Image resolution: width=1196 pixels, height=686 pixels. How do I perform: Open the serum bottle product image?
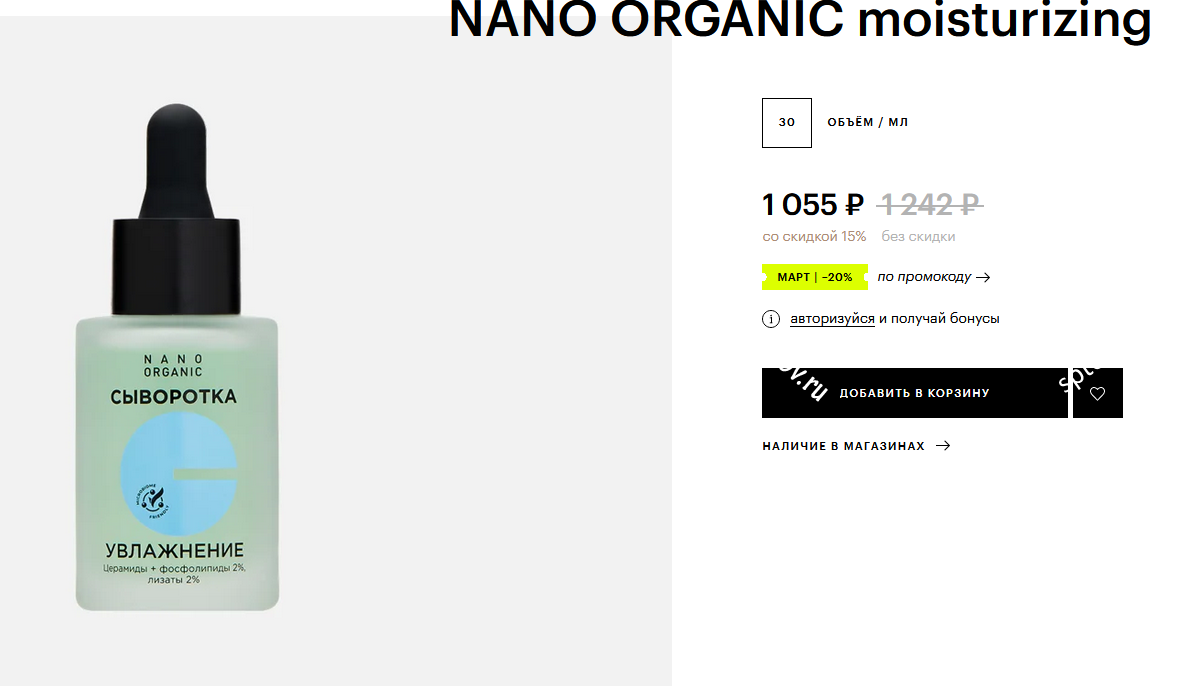[177, 357]
